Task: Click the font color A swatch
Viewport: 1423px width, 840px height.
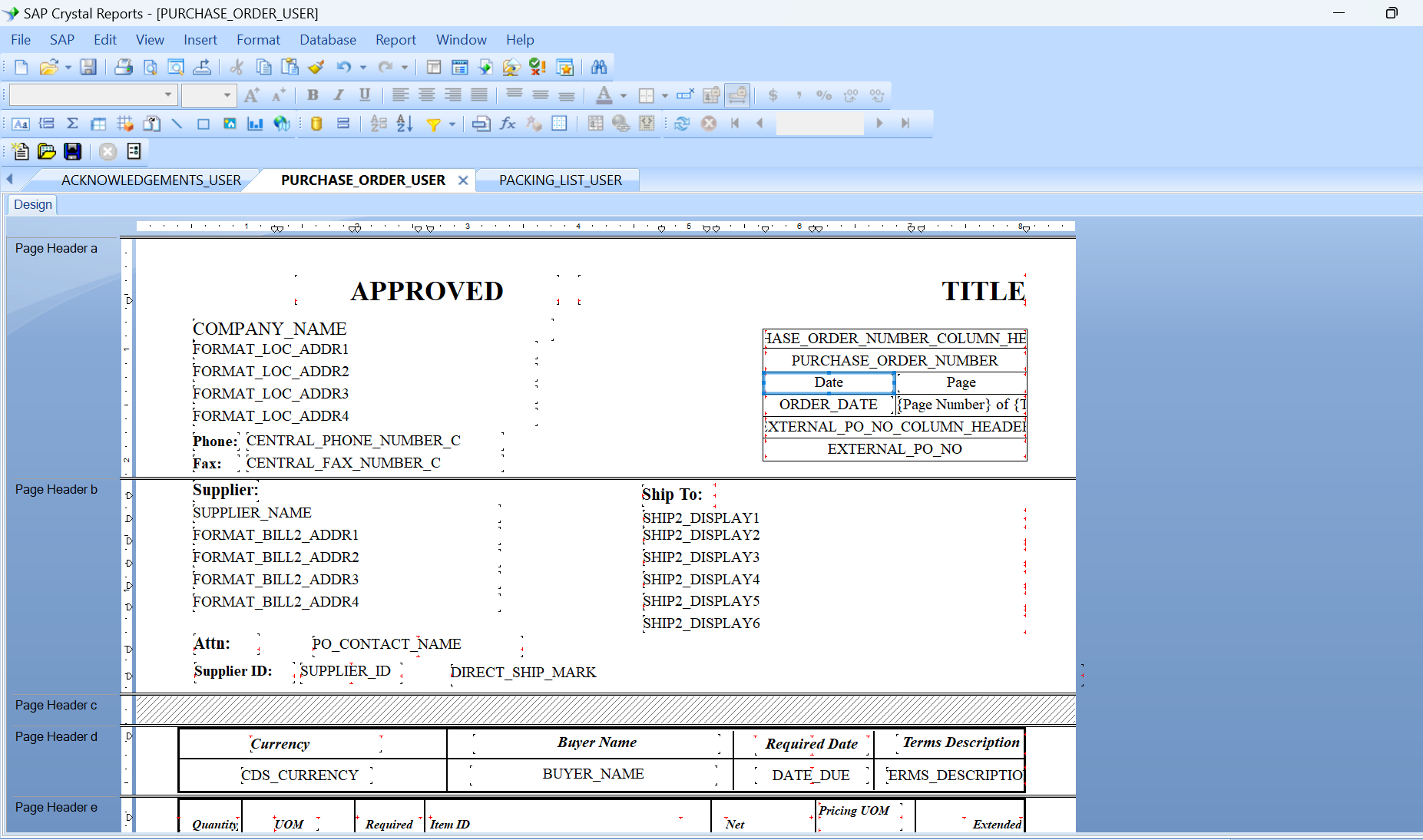Action: (x=604, y=95)
